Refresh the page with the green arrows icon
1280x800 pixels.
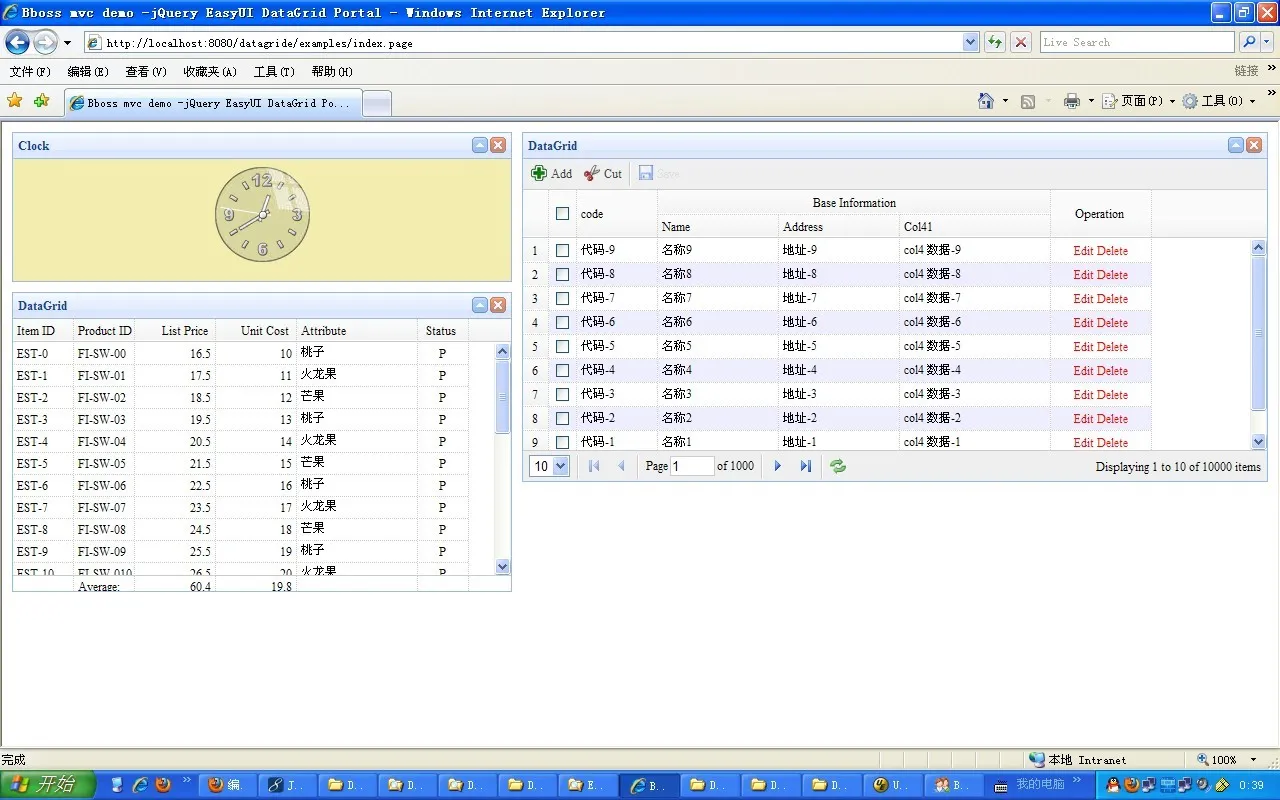995,42
